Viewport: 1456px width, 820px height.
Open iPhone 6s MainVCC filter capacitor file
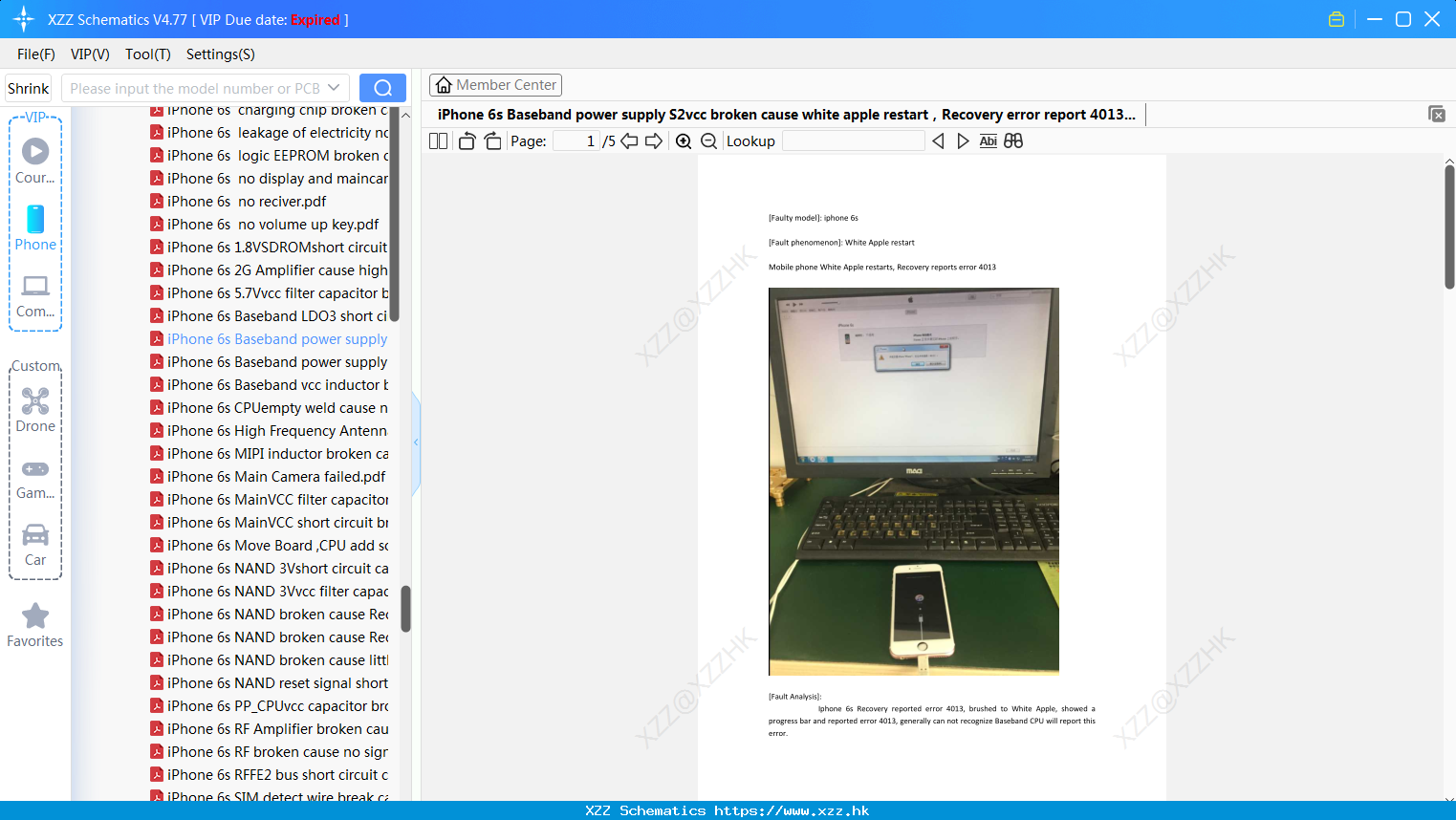pos(269,500)
